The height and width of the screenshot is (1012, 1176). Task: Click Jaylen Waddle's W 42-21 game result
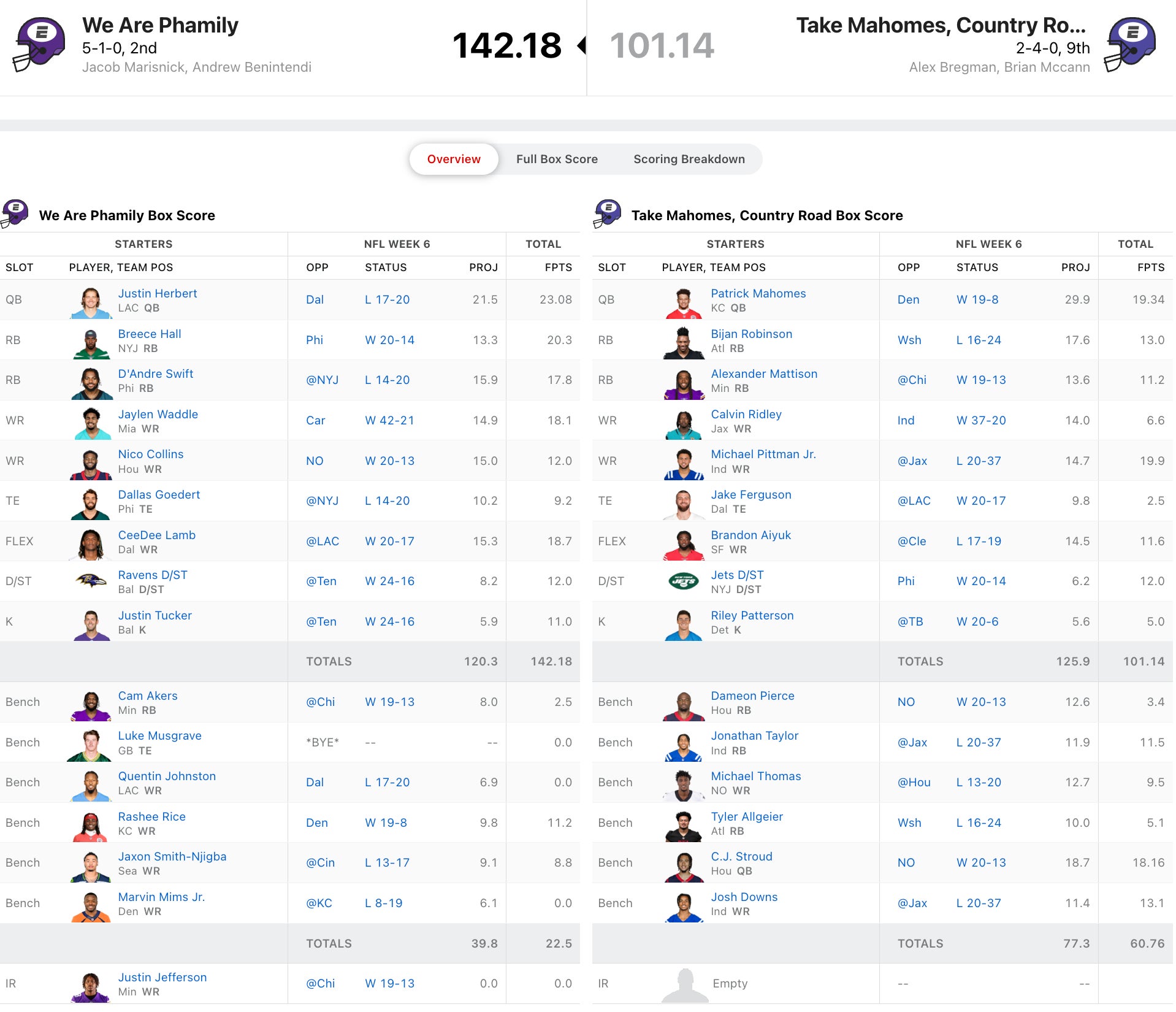coord(389,420)
